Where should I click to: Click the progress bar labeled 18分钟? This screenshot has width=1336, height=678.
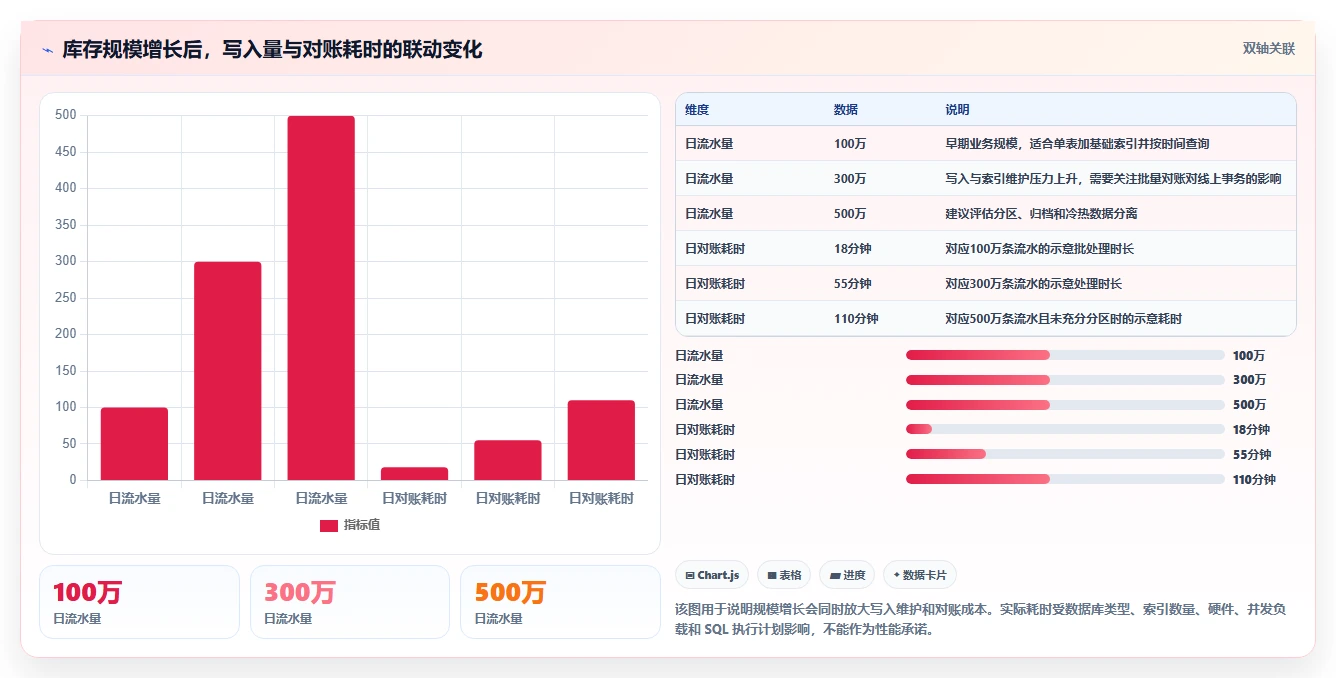click(x=1065, y=430)
